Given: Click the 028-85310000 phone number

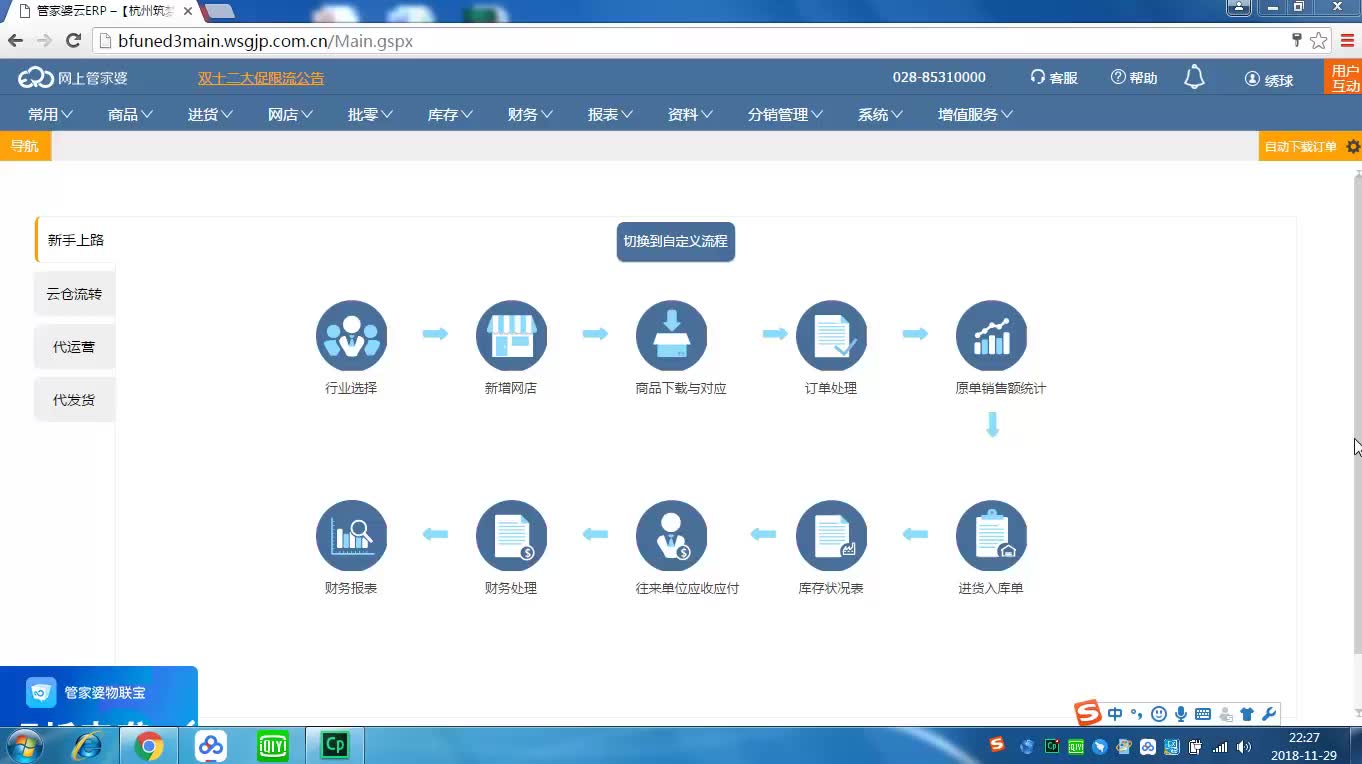Looking at the screenshot, I should click(939, 77).
